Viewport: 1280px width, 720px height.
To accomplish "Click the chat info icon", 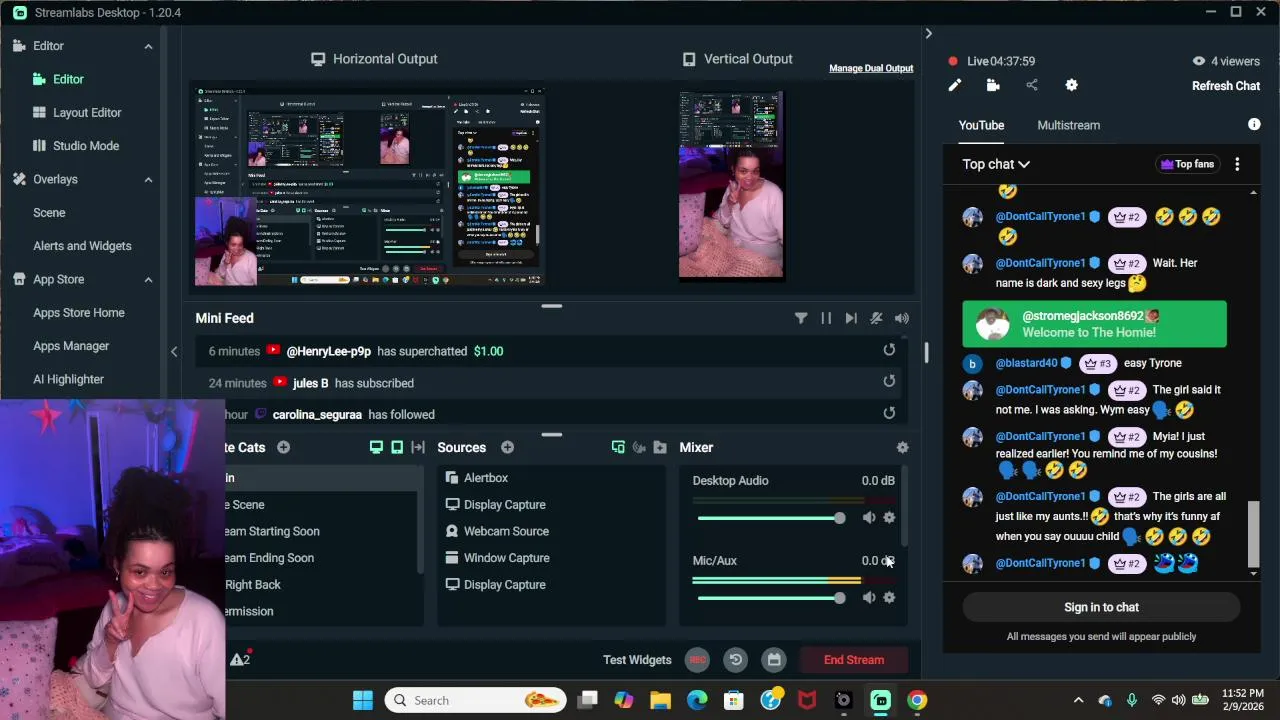I will 1254,125.
